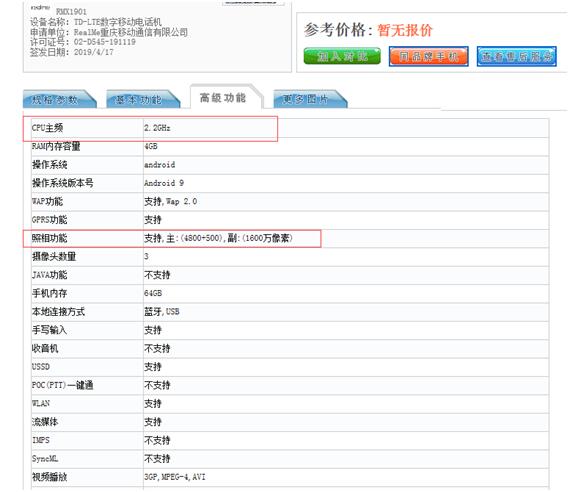Click the WLAN row label

41,403
